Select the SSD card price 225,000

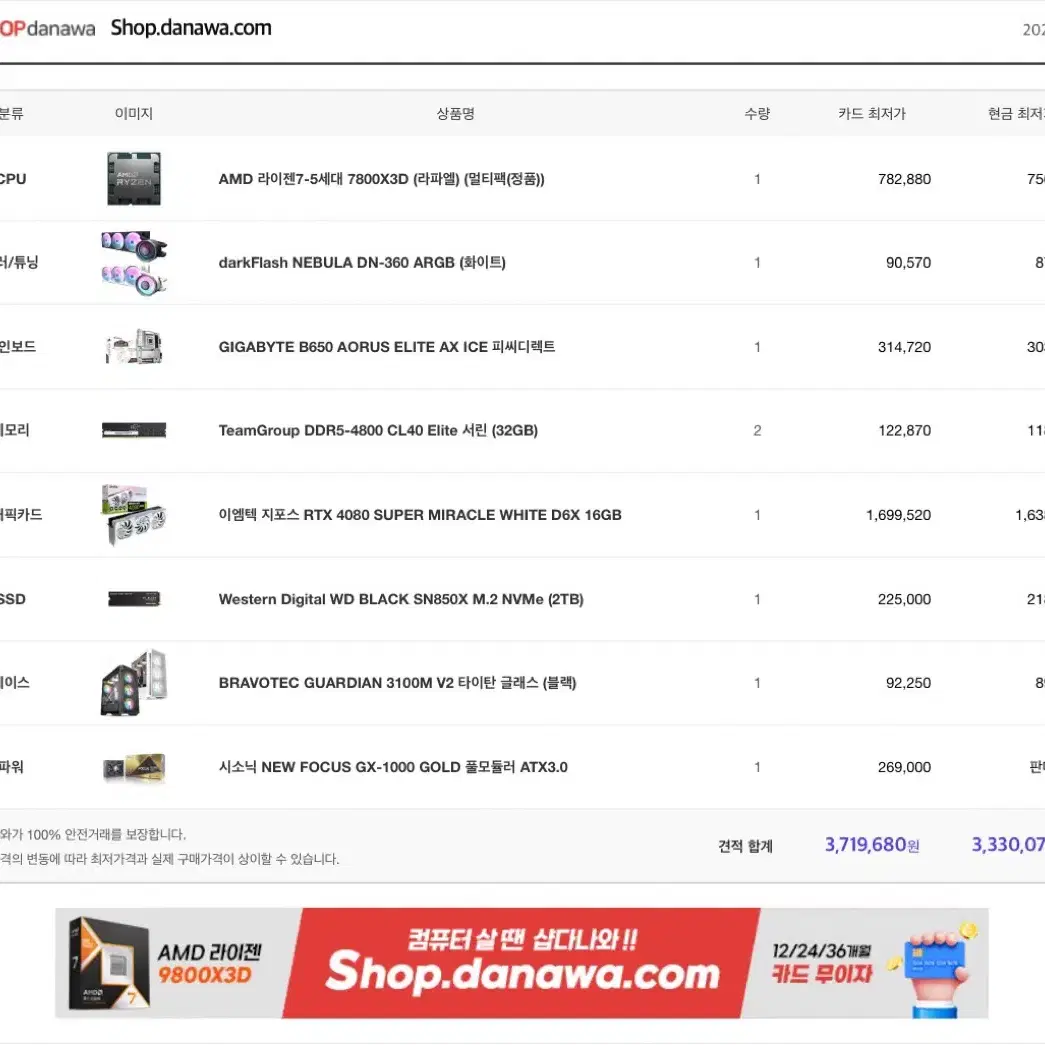pyautogui.click(x=904, y=599)
